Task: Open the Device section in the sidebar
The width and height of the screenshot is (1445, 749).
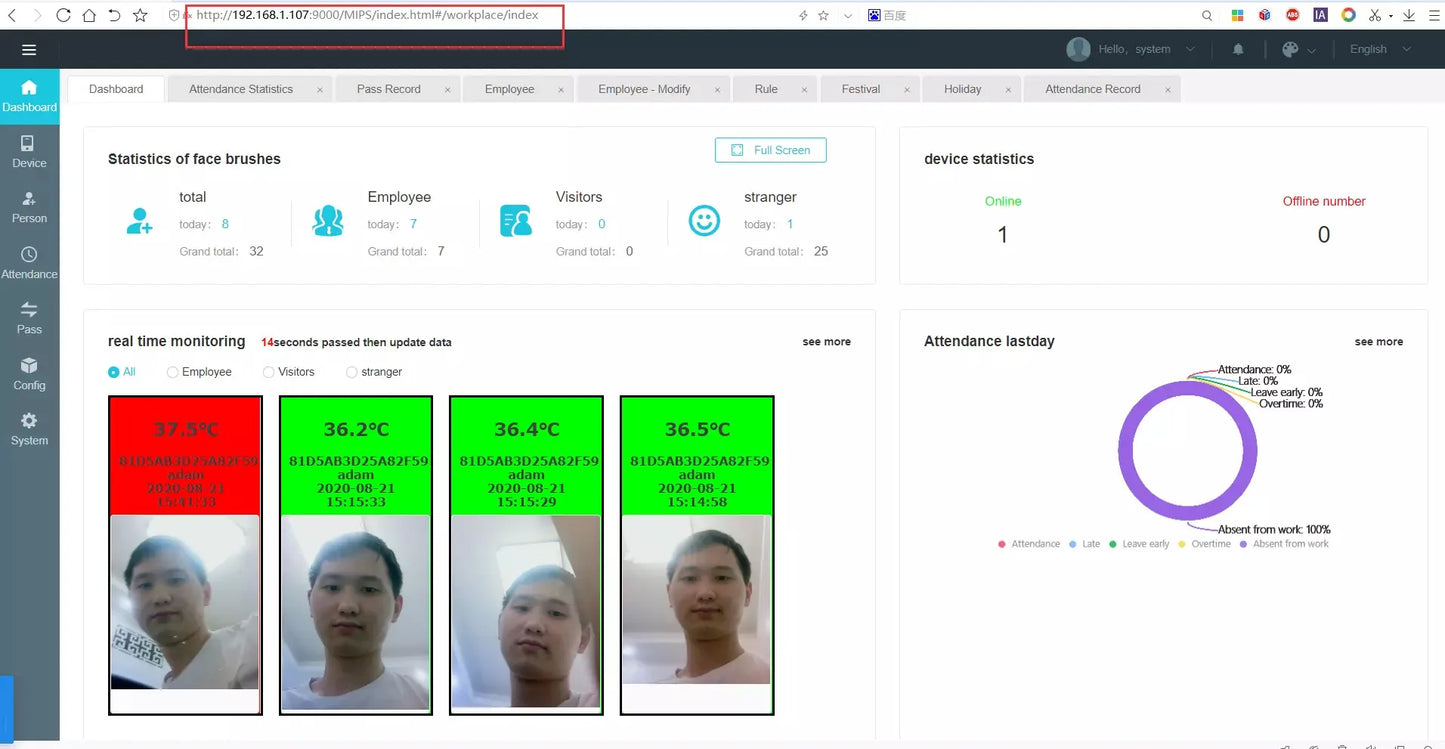Action: [x=28, y=153]
